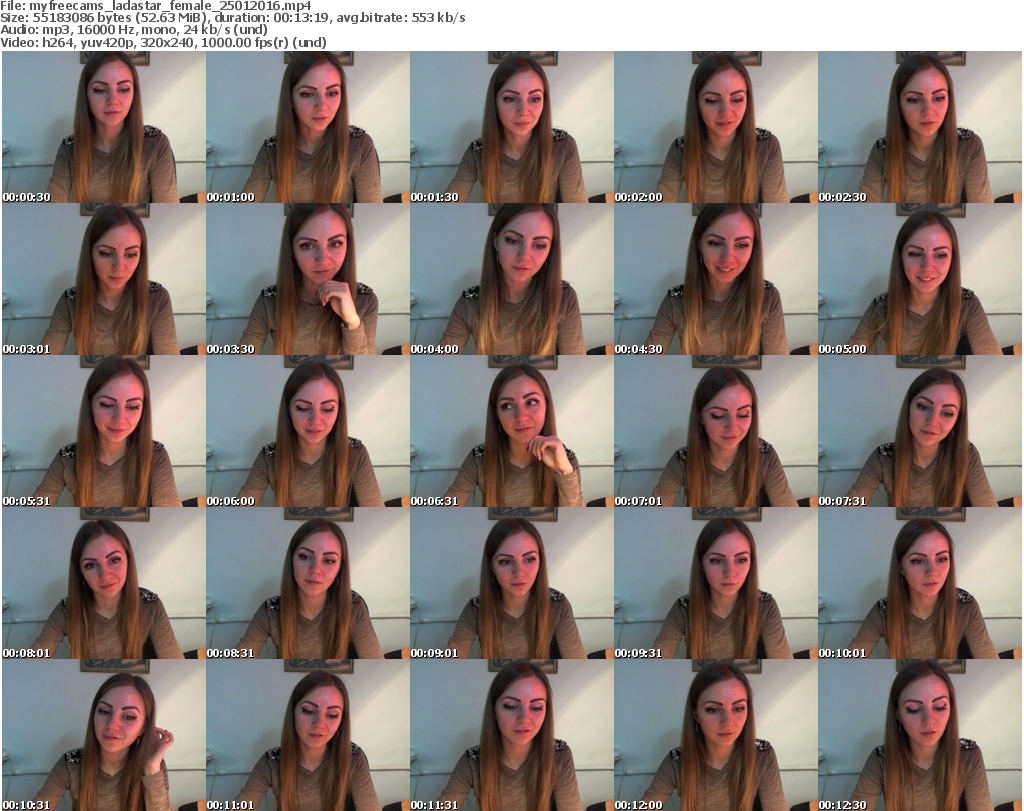Open the frame timestamped 00:06:00
This screenshot has height=811, width=1024.
pos(308,432)
